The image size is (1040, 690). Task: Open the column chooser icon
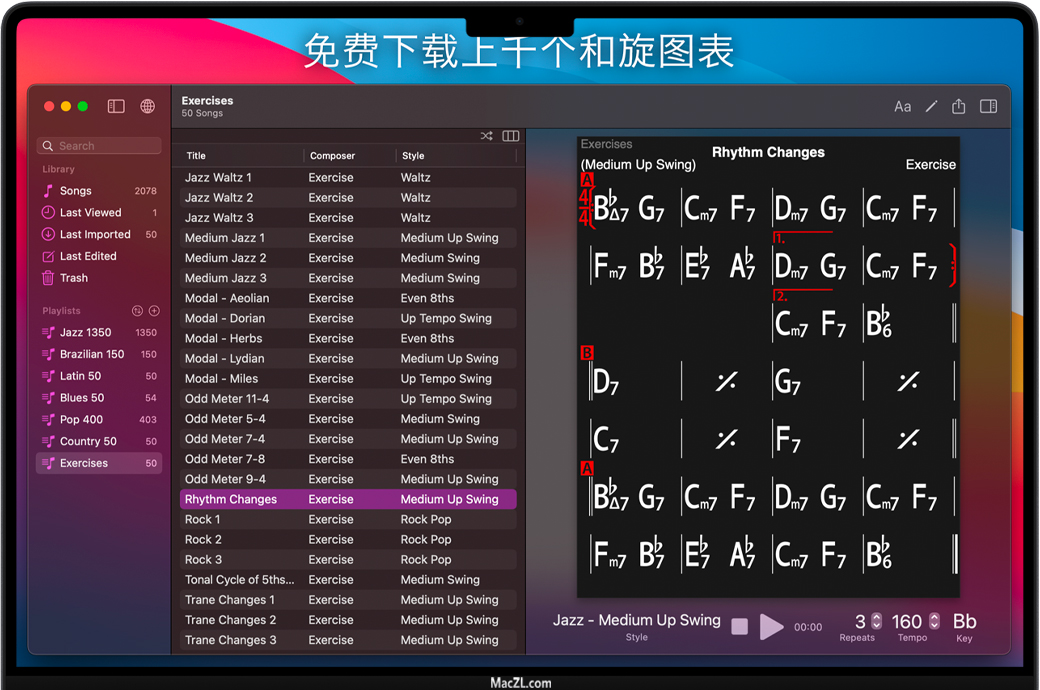[511, 136]
